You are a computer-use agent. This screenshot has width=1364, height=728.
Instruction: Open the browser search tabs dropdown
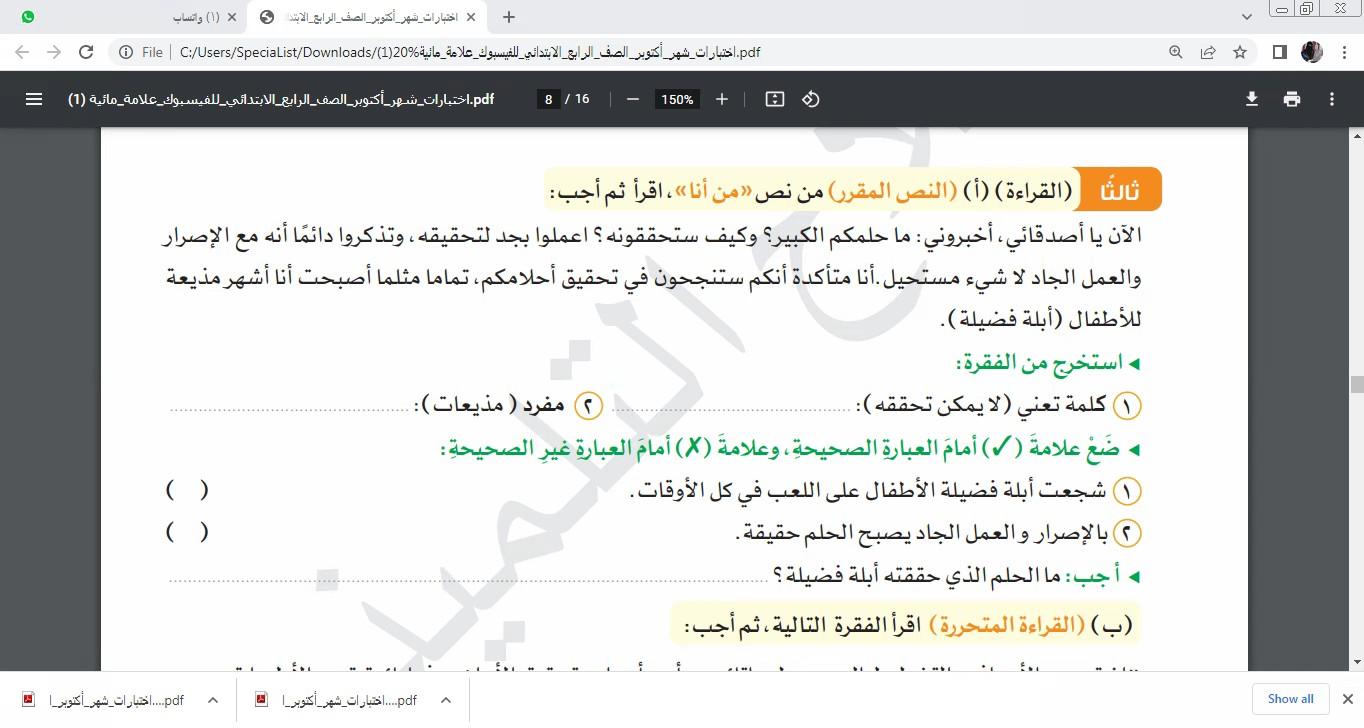coord(1246,17)
